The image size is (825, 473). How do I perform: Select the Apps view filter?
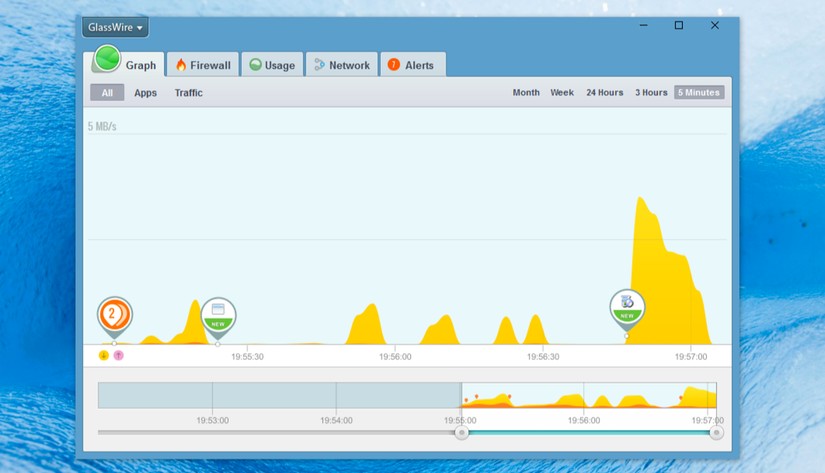[145, 93]
